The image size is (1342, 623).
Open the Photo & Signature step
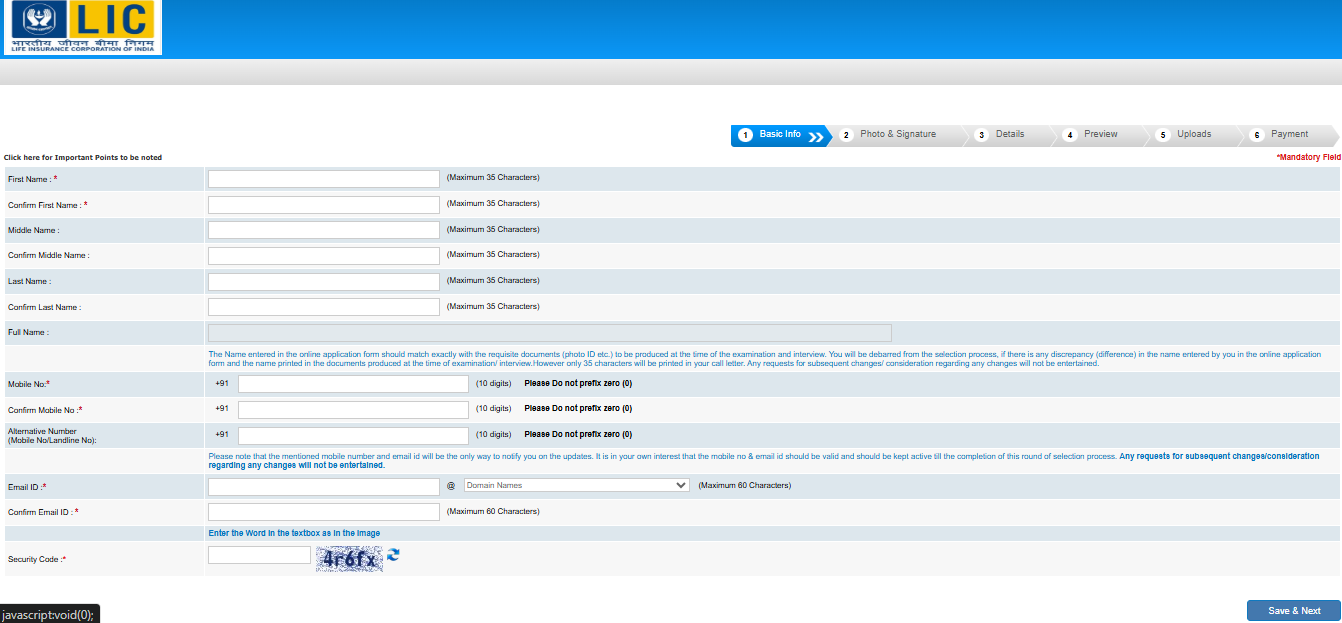tap(897, 135)
